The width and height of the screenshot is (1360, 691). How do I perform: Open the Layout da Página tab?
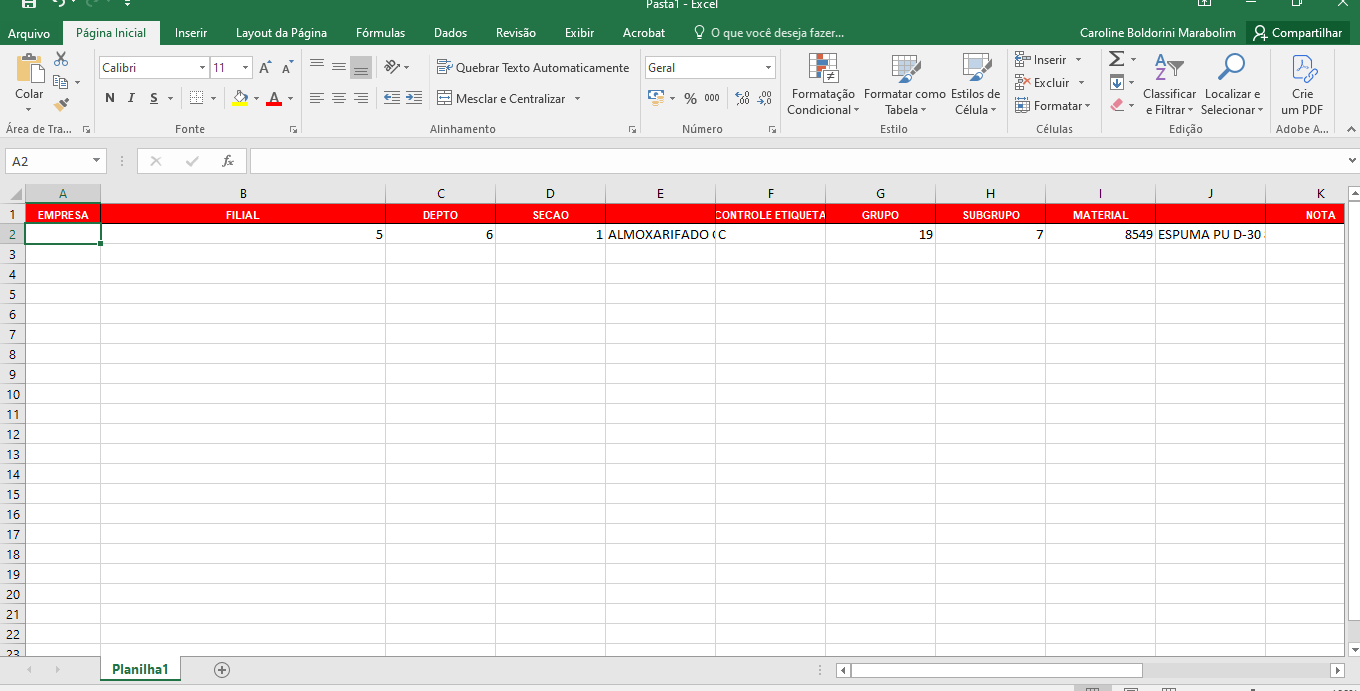(281, 33)
